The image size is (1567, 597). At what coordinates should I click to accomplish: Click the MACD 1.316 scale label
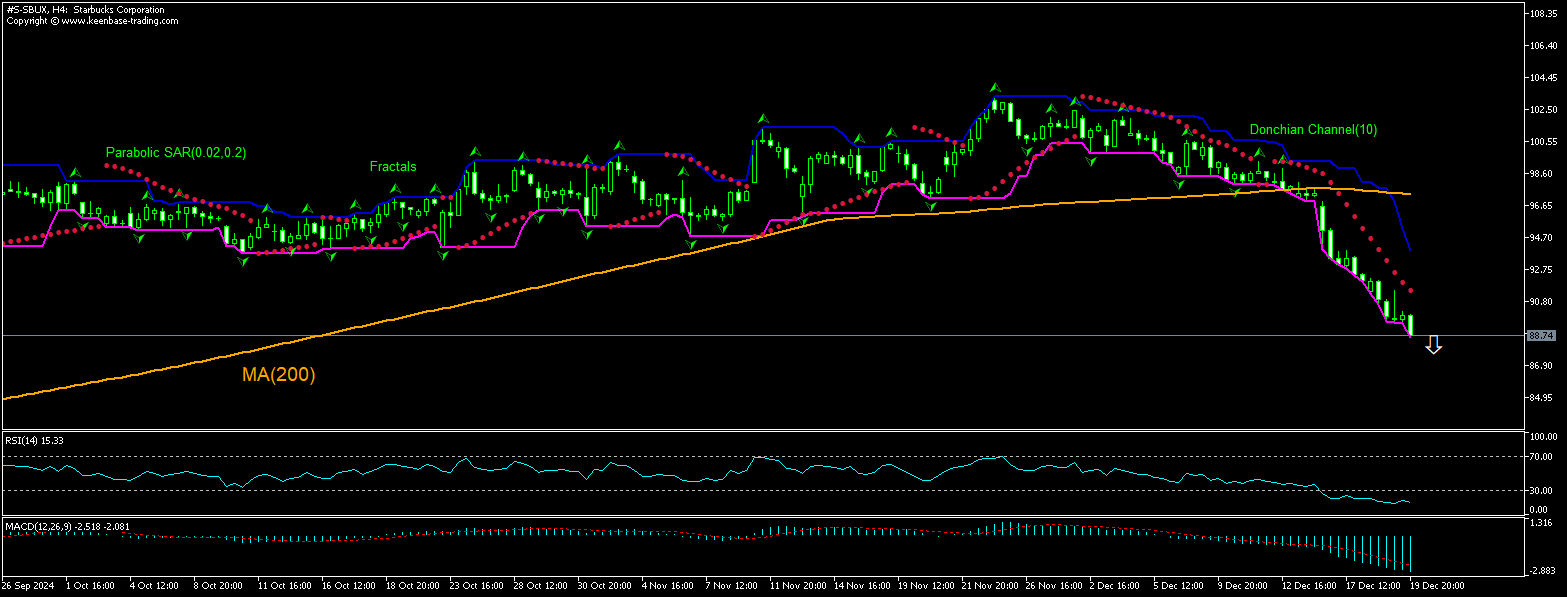(1541, 523)
